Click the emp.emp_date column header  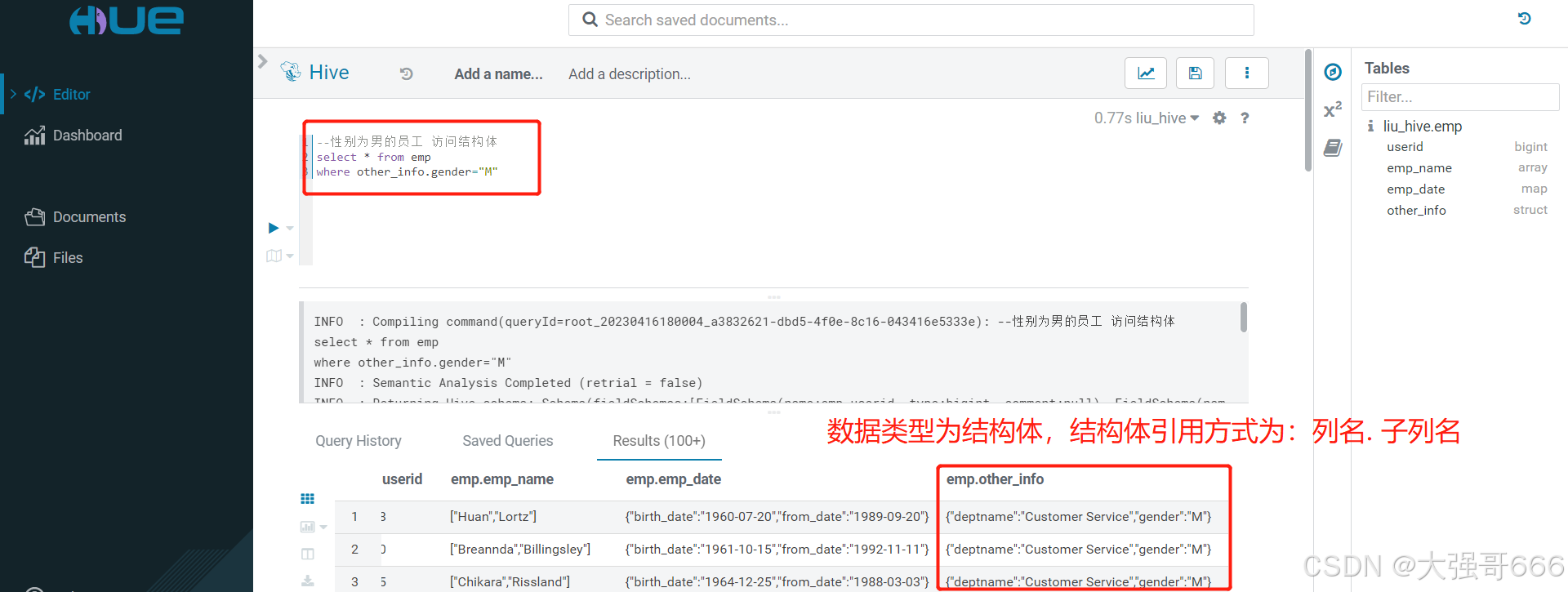tap(674, 479)
